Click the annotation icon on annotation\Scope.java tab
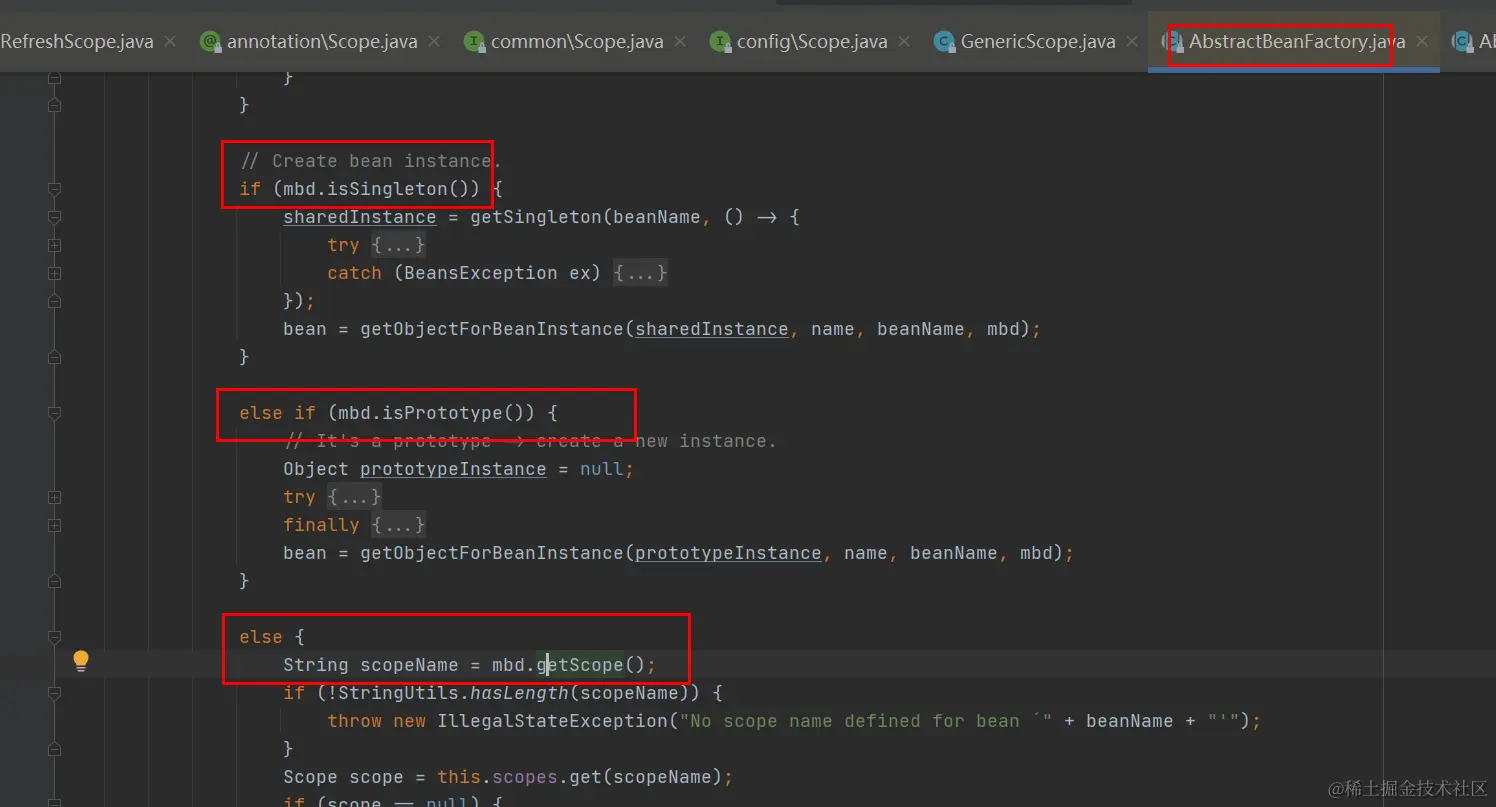The image size is (1496, 807). tap(210, 42)
